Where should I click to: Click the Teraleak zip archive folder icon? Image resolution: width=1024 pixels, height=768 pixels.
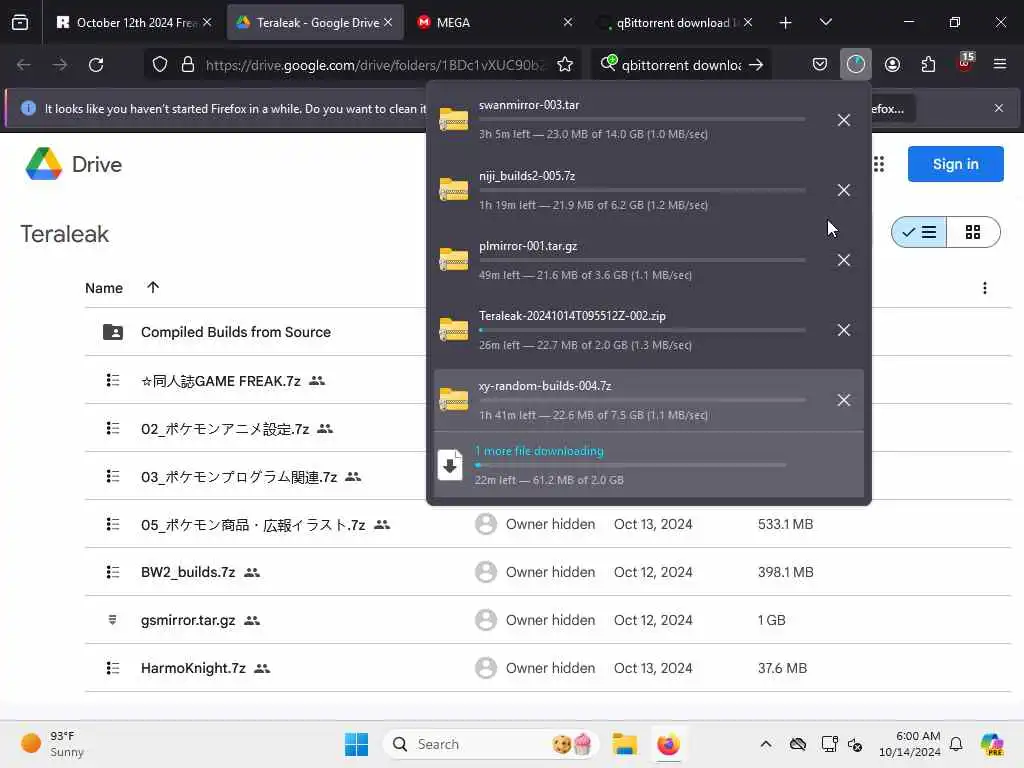coord(454,329)
